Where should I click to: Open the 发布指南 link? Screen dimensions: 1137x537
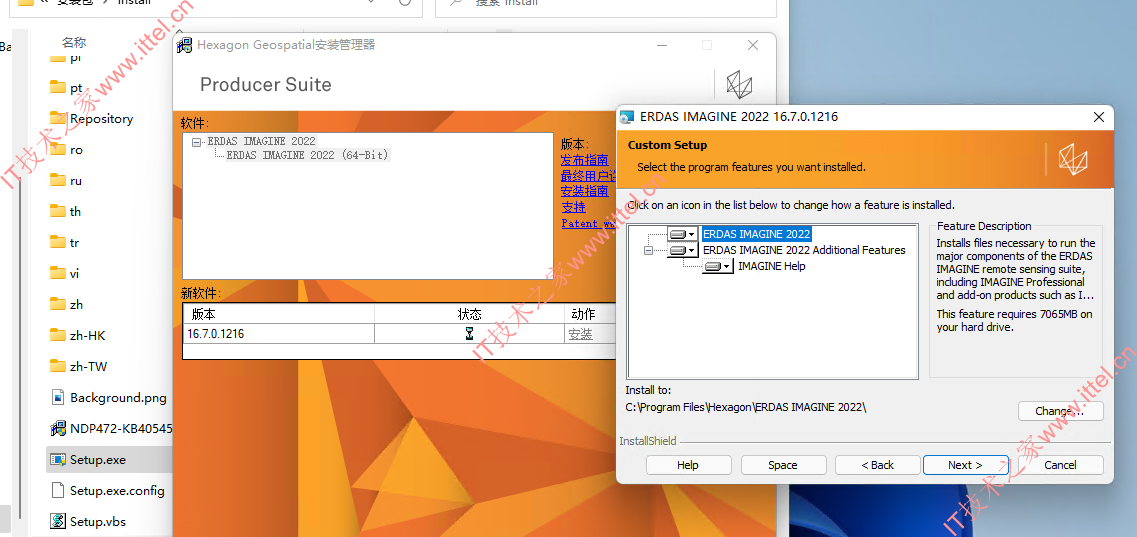(584, 160)
